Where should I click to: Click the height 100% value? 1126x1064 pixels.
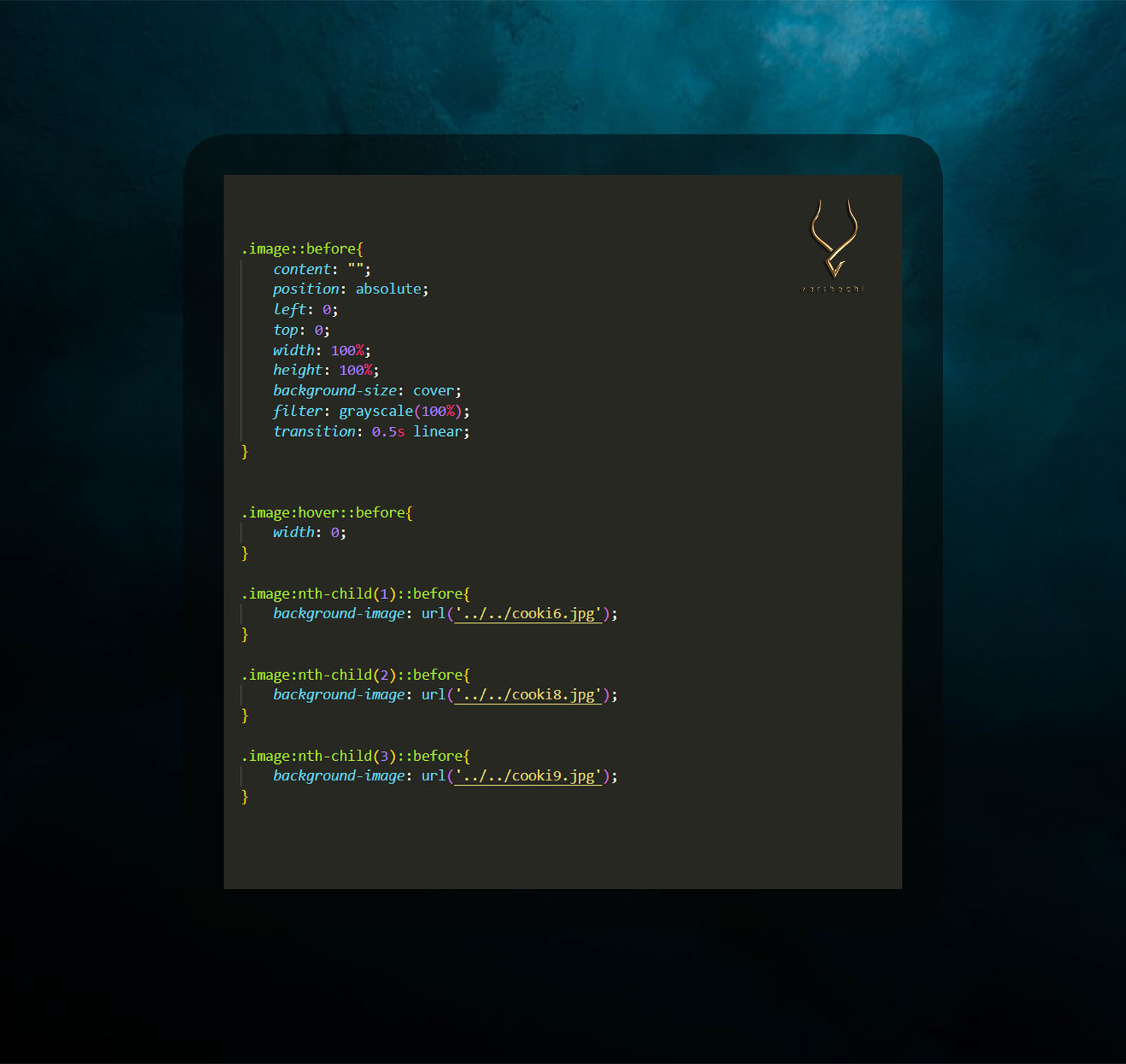pos(355,370)
